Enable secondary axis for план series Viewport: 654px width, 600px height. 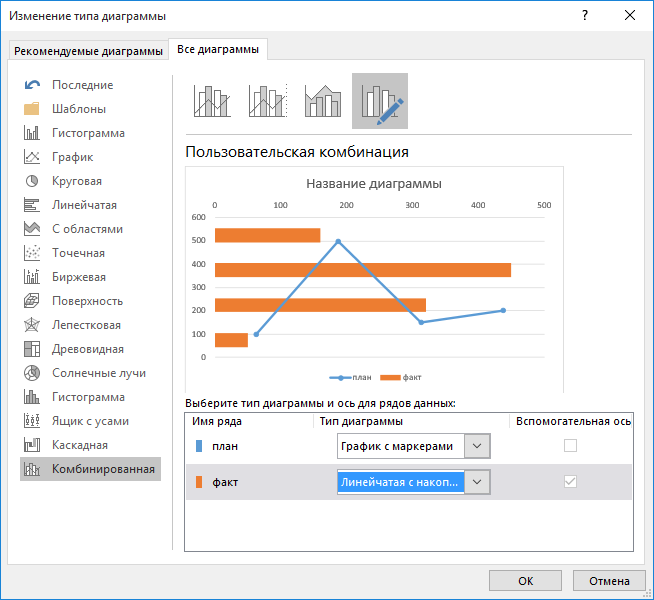[570, 446]
